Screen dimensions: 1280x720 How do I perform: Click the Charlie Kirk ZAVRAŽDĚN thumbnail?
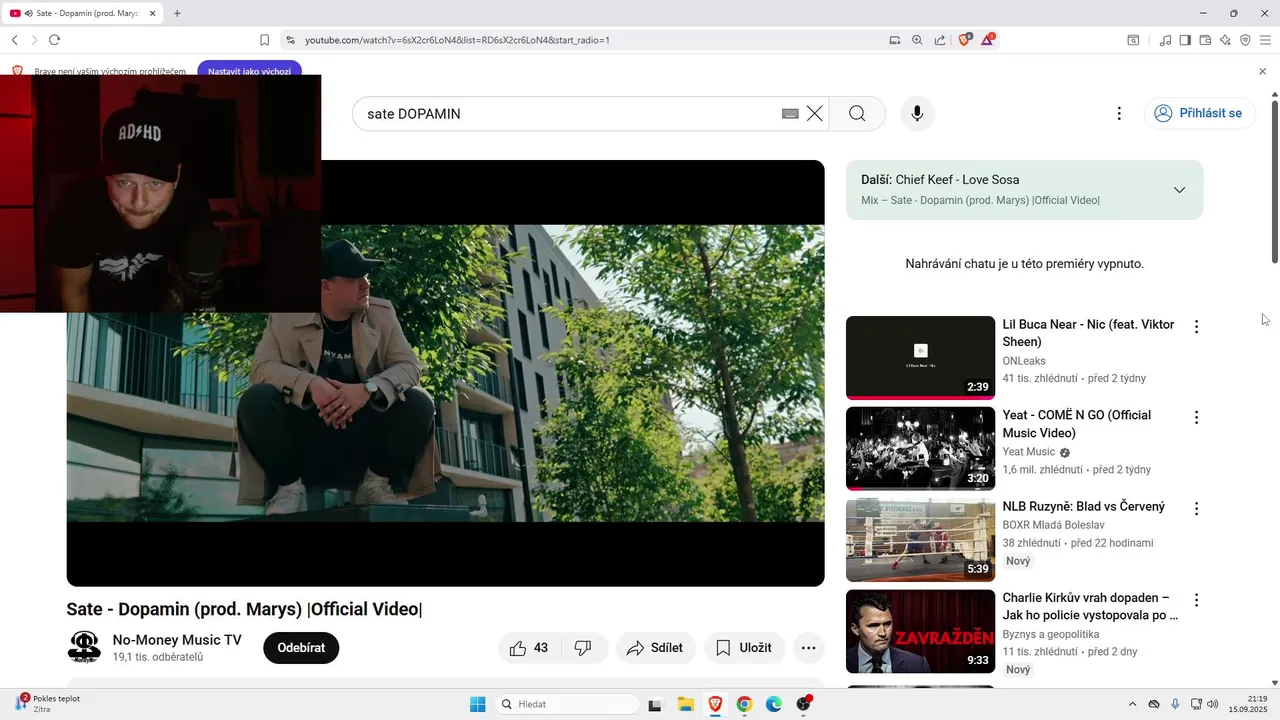pos(920,631)
